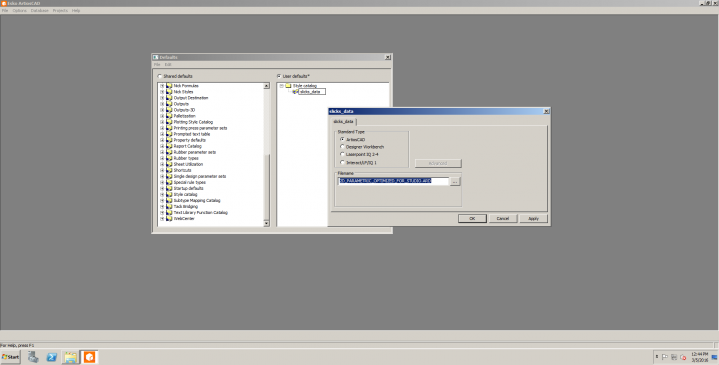Click the Outputs-3D folder icon
The image size is (719, 365).
(x=169, y=110)
